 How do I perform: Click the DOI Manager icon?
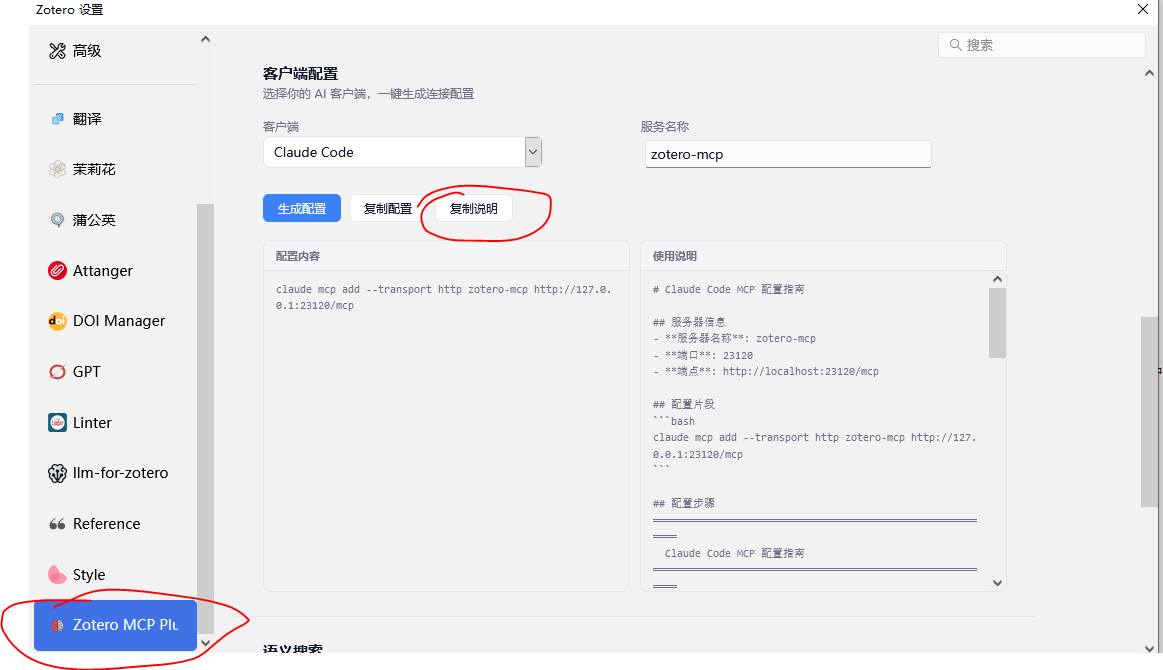coord(57,321)
